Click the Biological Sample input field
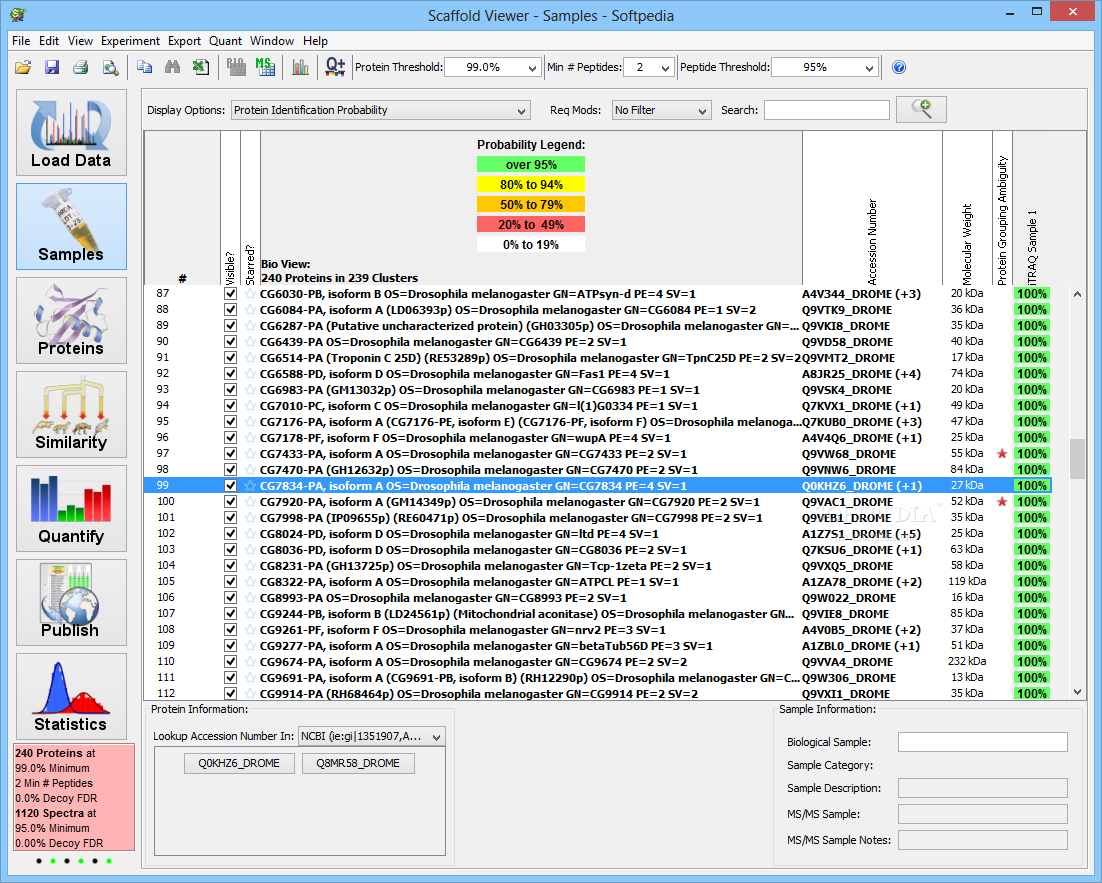 (983, 742)
